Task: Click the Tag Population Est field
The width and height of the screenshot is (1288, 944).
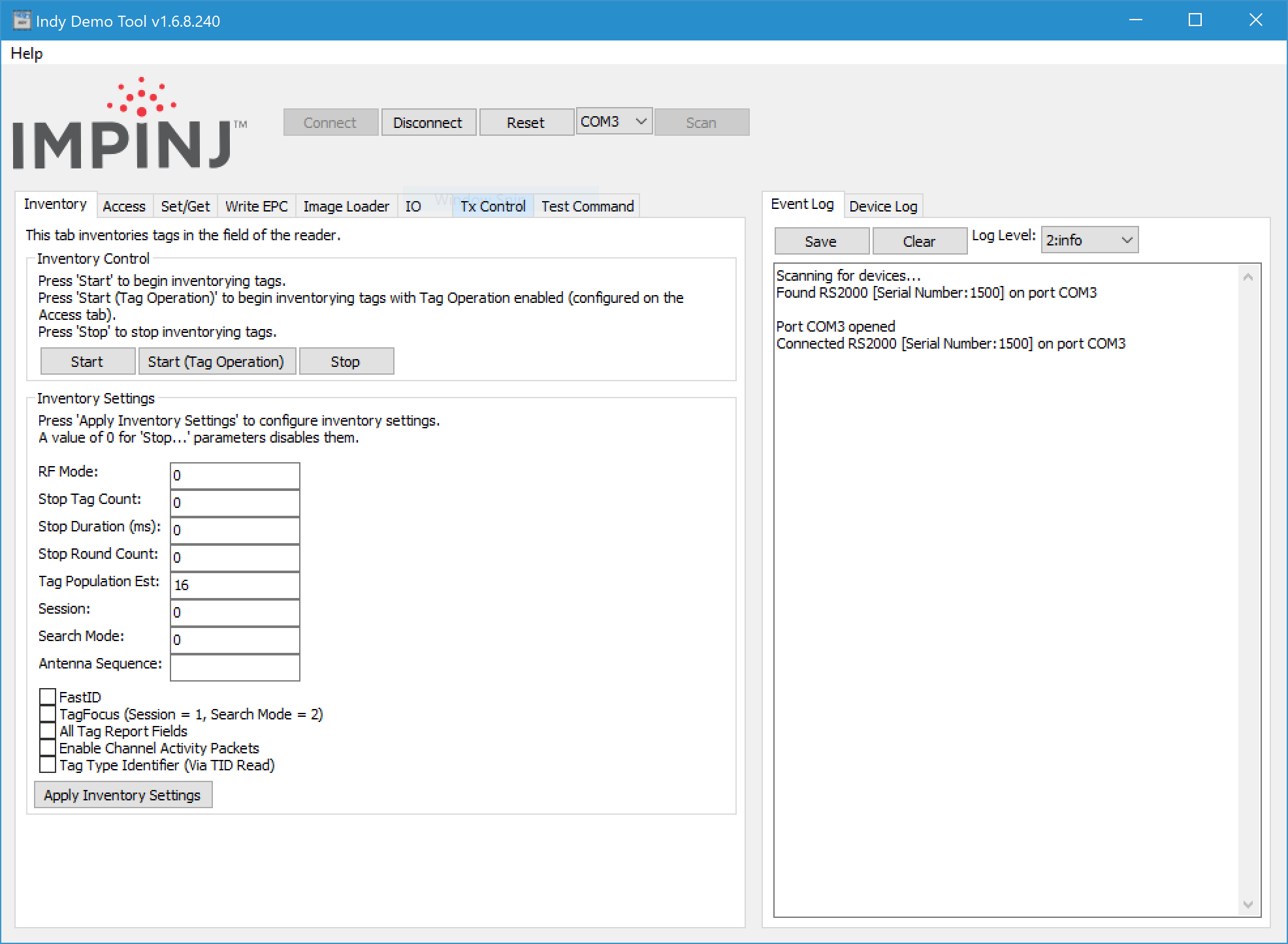Action: pyautogui.click(x=234, y=585)
